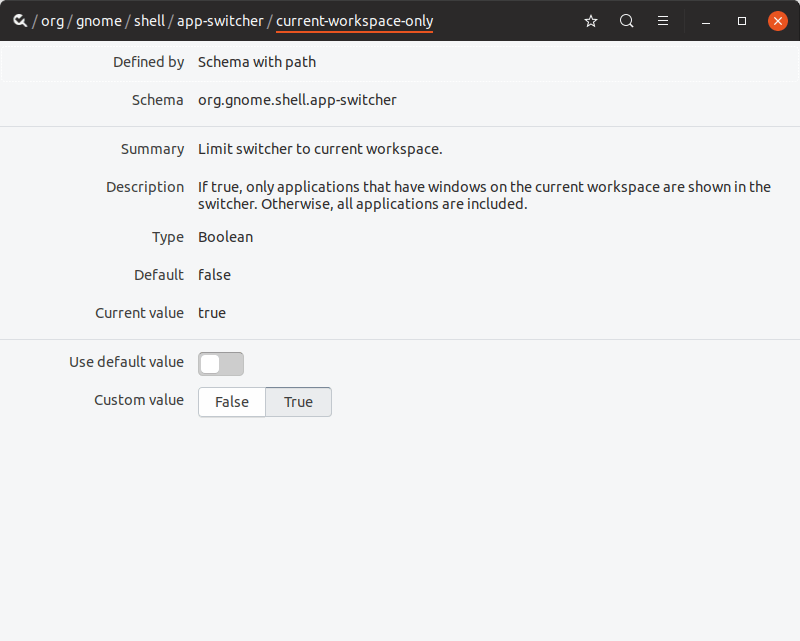Screen dimensions: 800x641
Task: Click the Boolean type value
Action: click(226, 237)
